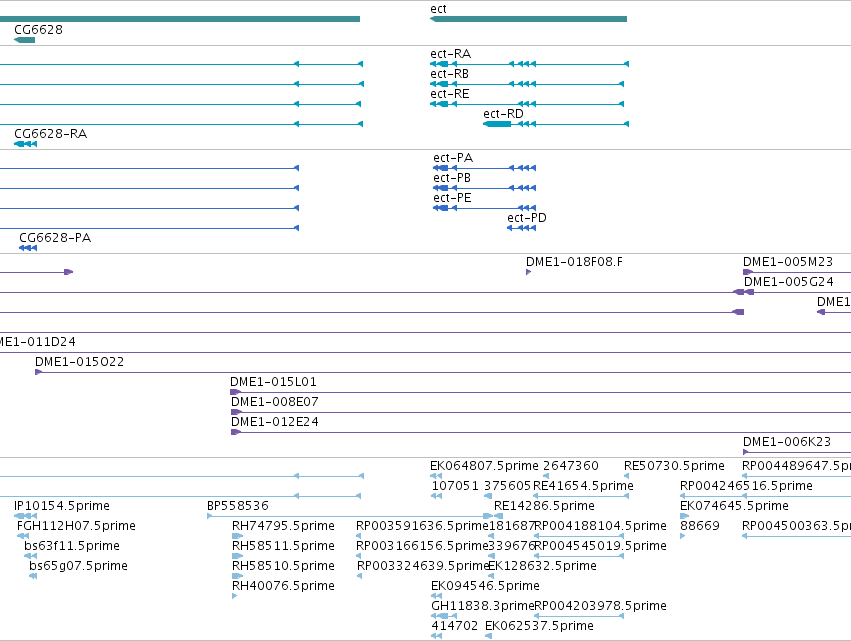Click the 375605 EST label
This screenshot has width=851, height=641.
[507, 486]
